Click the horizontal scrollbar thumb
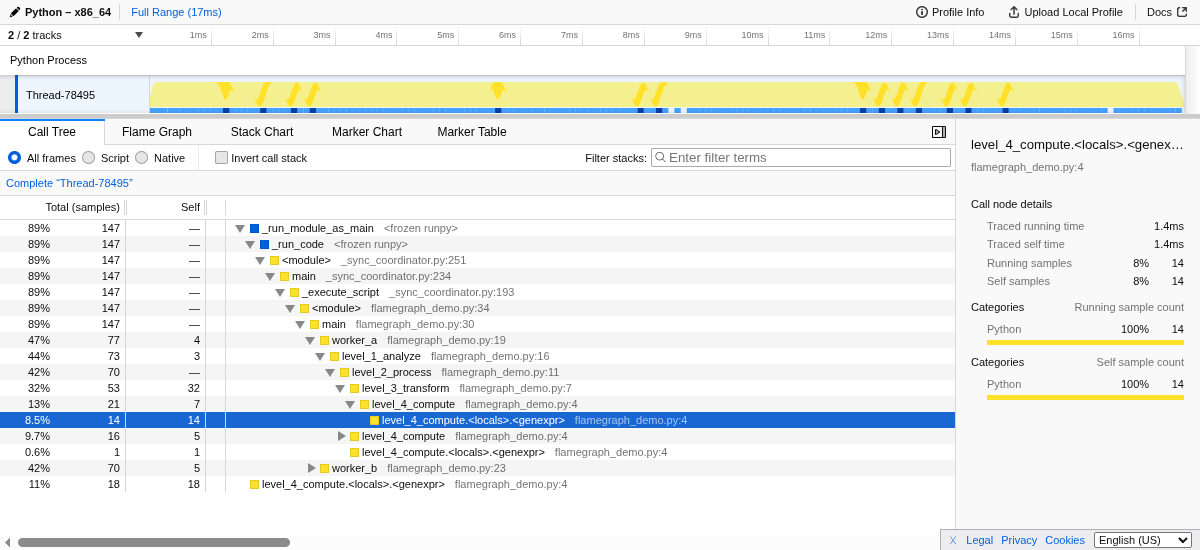Screen dimensions: 1200x550 [153, 542]
